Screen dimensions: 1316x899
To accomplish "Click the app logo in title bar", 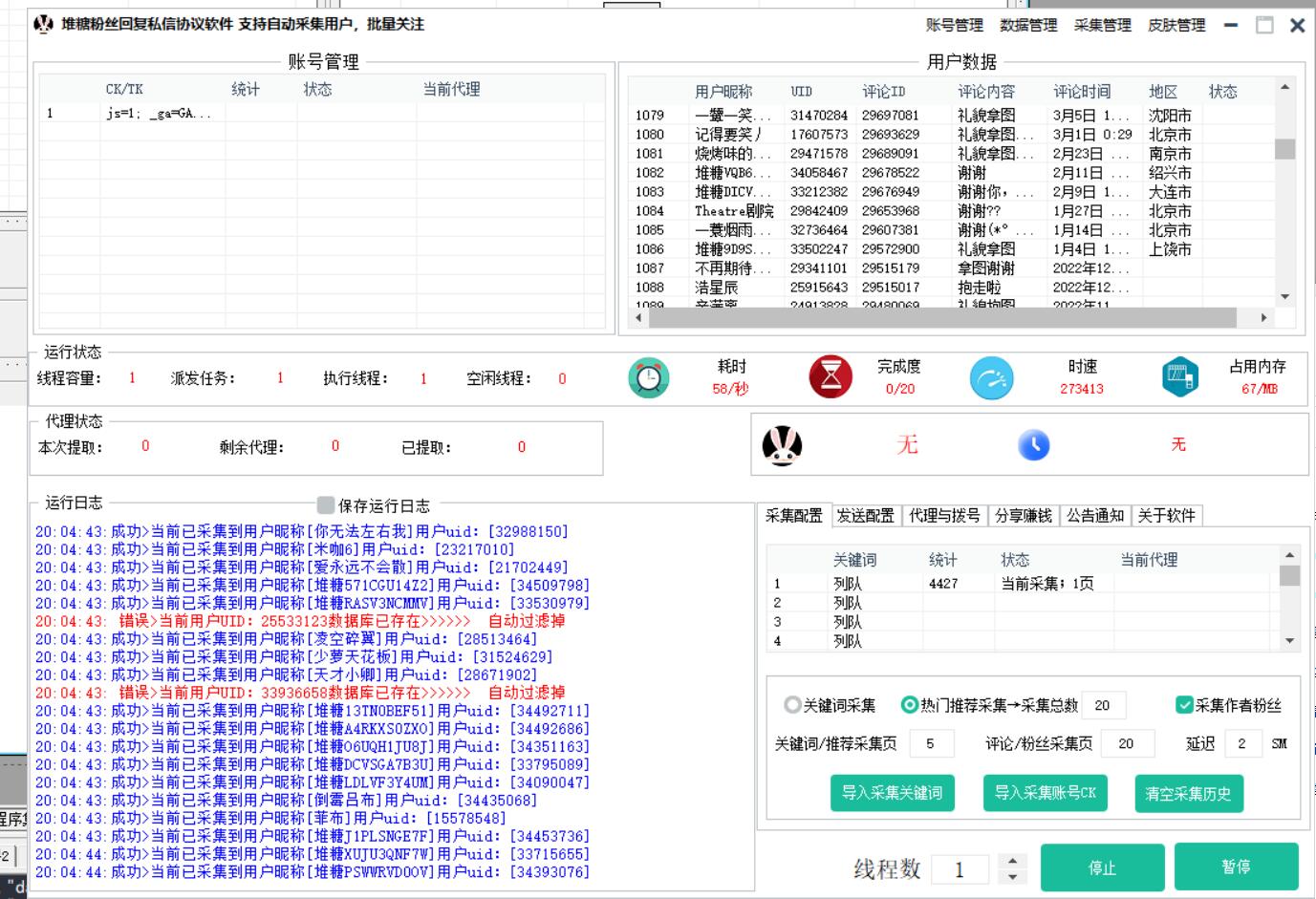I will pyautogui.click(x=44, y=25).
